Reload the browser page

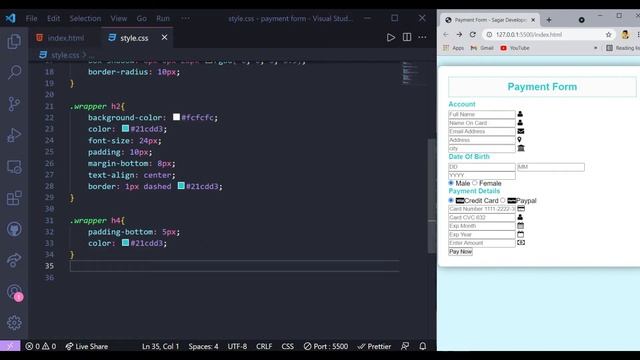click(x=473, y=35)
